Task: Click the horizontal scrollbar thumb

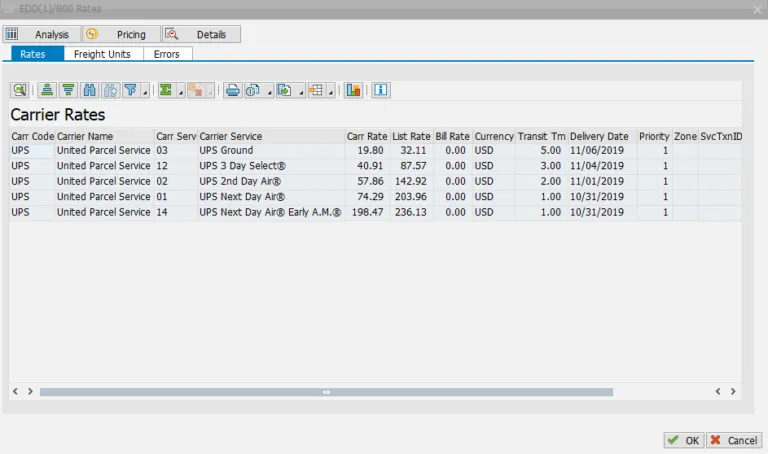Action: tap(326, 392)
